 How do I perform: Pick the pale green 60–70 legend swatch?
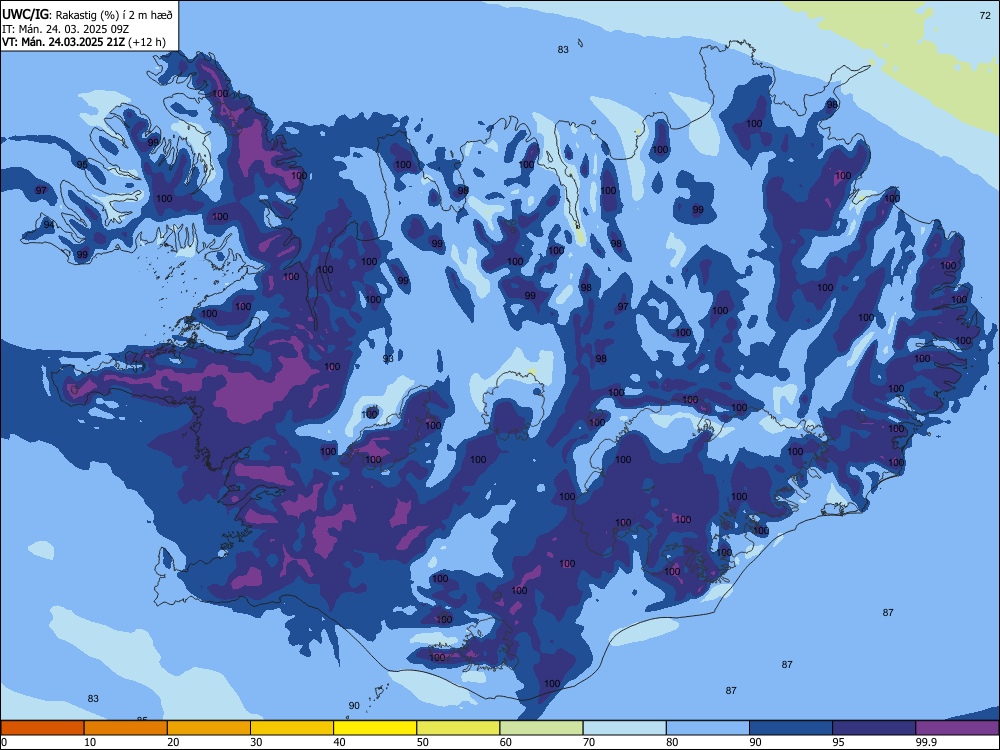tap(541, 728)
